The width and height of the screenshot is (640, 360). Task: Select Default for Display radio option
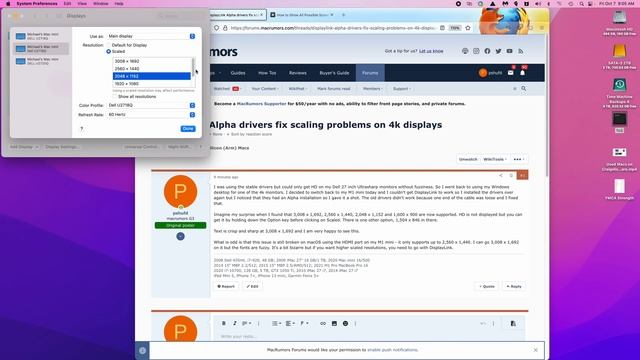[x=109, y=45]
